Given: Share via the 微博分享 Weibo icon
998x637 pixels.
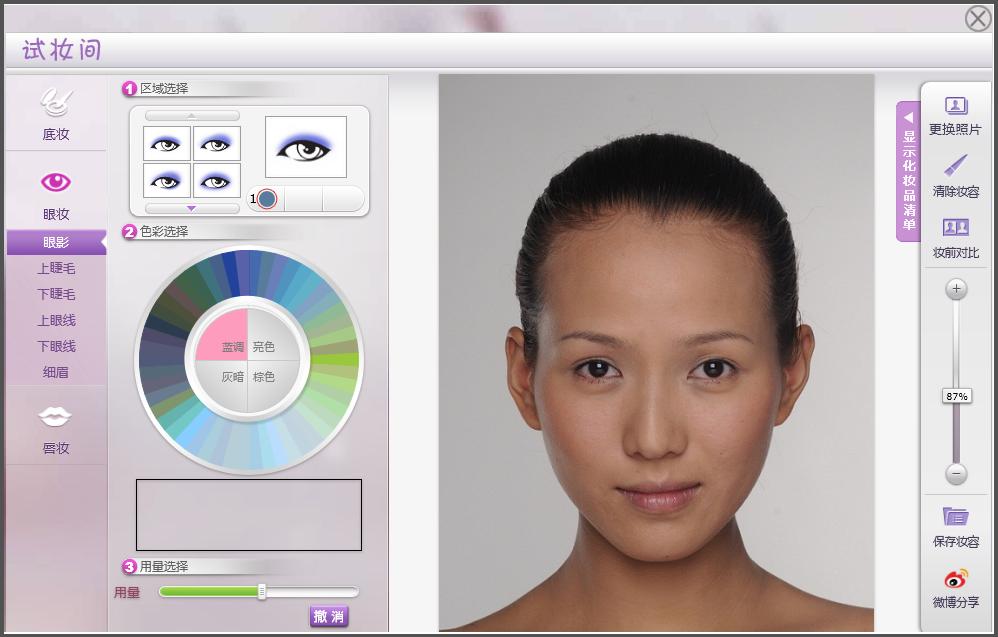Looking at the screenshot, I should click(955, 579).
